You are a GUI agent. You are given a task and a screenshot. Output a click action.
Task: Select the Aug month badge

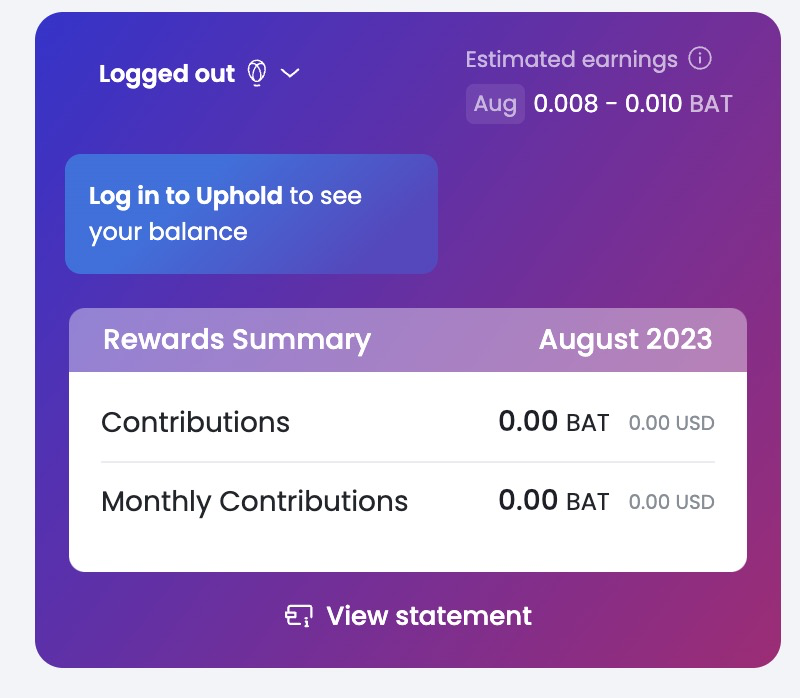[x=495, y=103]
